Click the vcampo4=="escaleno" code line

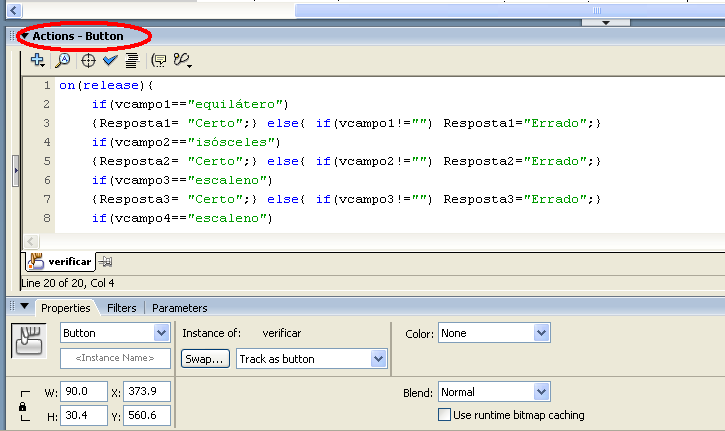click(x=182, y=218)
